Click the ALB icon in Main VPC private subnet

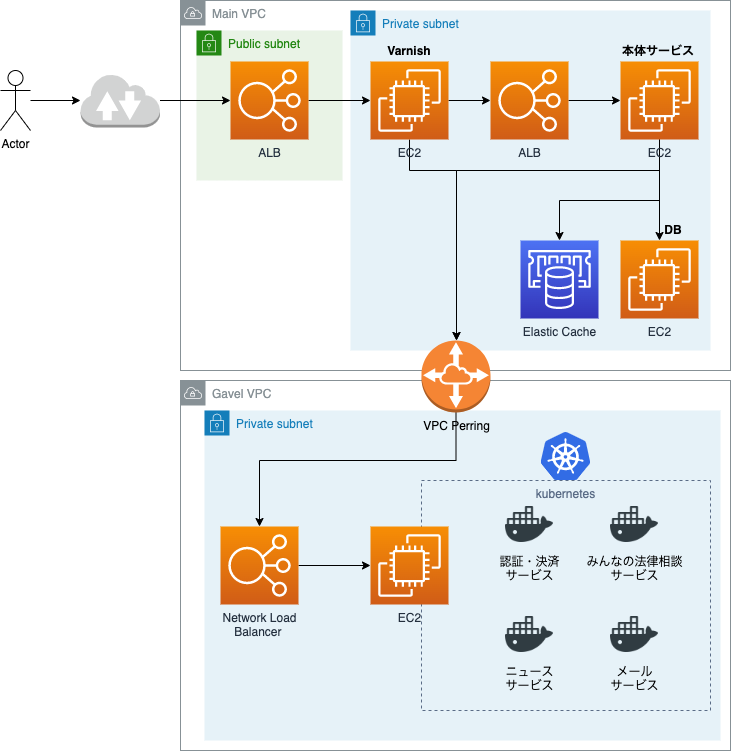click(529, 101)
